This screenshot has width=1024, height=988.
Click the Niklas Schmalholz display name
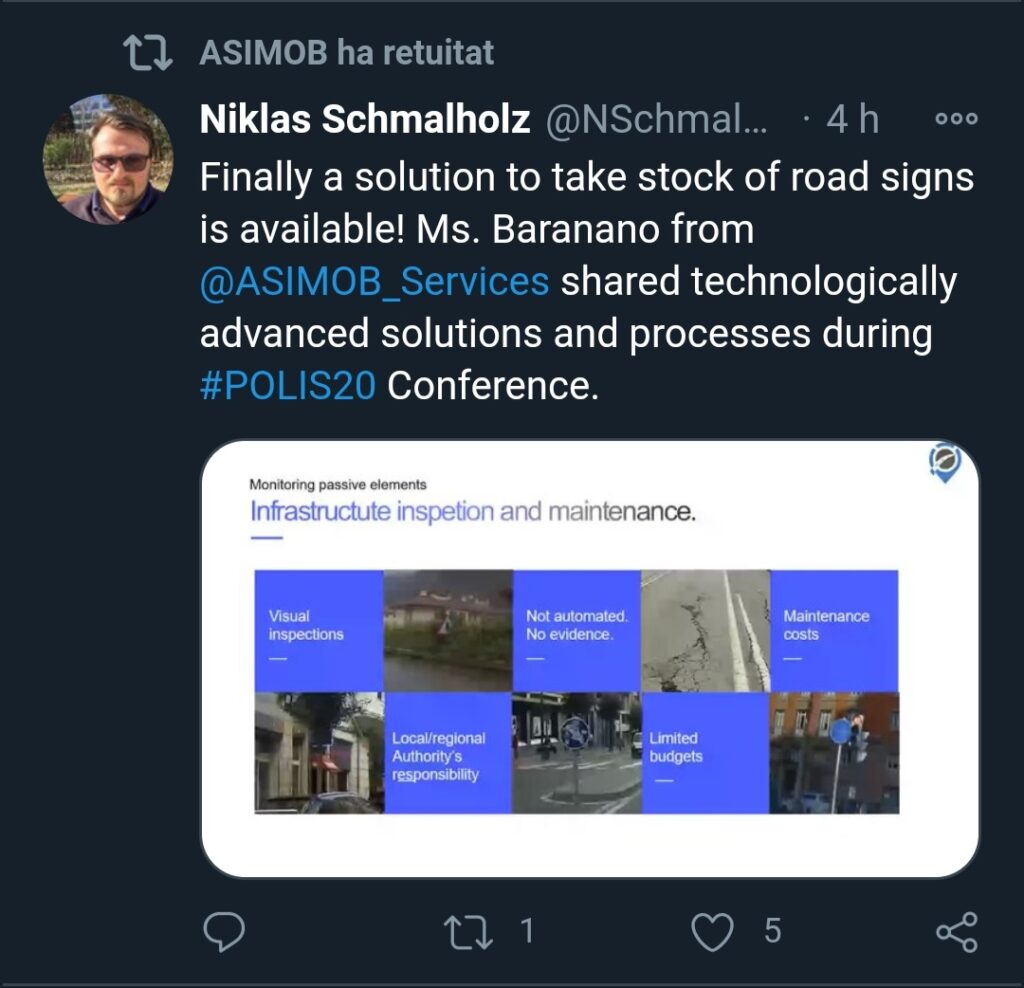pos(365,120)
